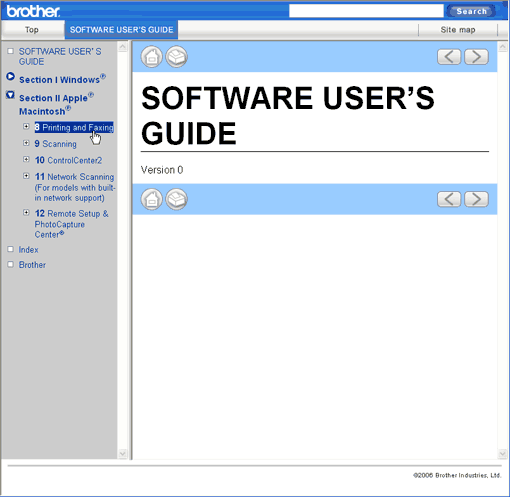Expand the 8 Printing and Faxing node
This screenshot has height=497, width=510.
[26, 126]
